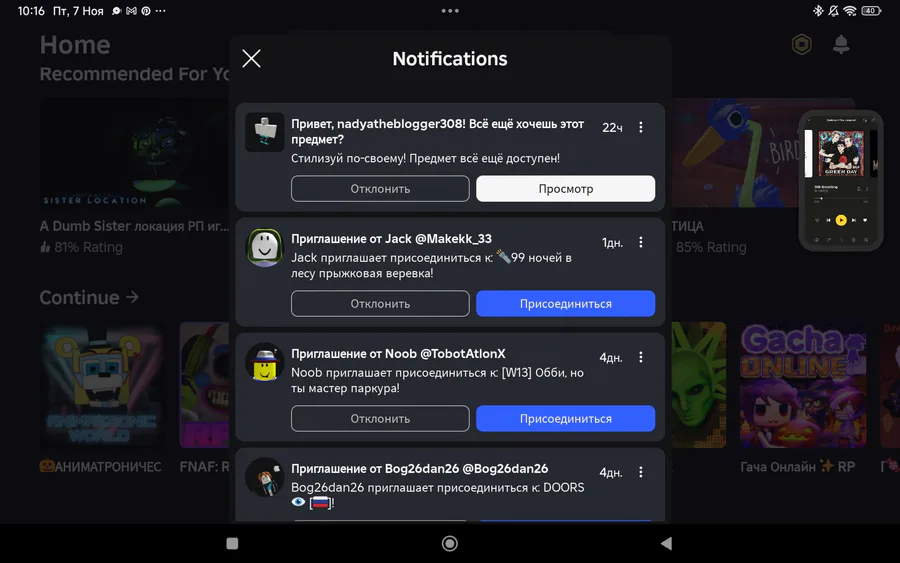Image resolution: width=900 pixels, height=563 pixels.
Task: Tap the 'FNAF: R' game thumbnail
Action: 204,385
